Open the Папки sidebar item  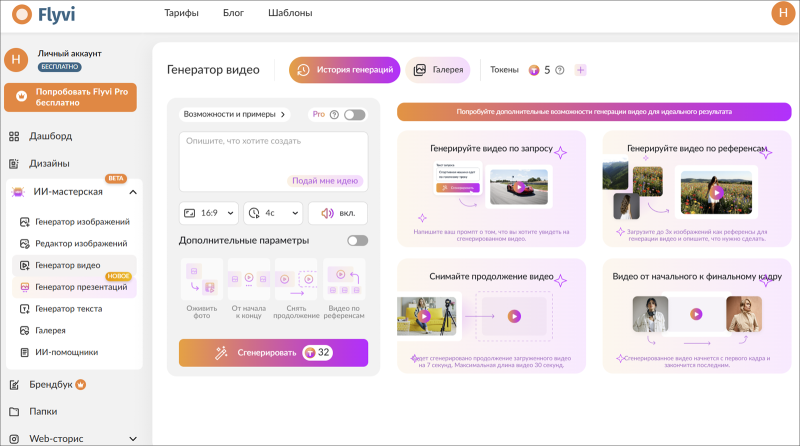pos(43,412)
